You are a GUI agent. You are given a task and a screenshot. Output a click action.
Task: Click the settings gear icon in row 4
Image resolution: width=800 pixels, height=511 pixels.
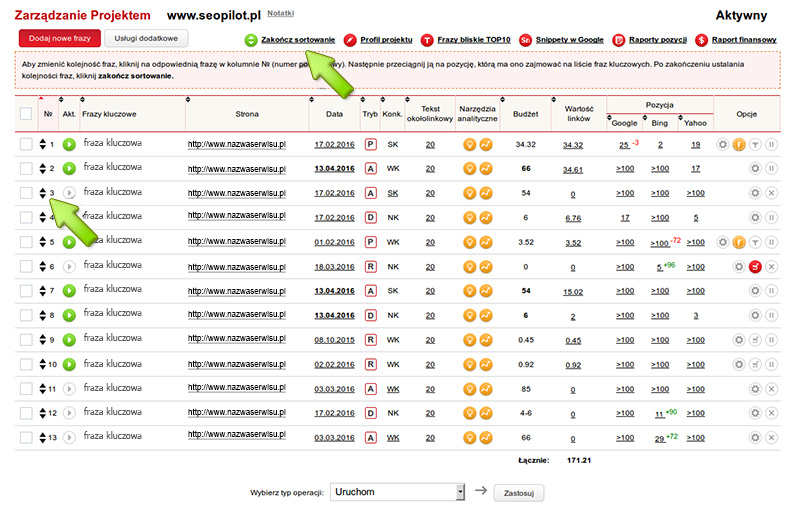coord(756,217)
